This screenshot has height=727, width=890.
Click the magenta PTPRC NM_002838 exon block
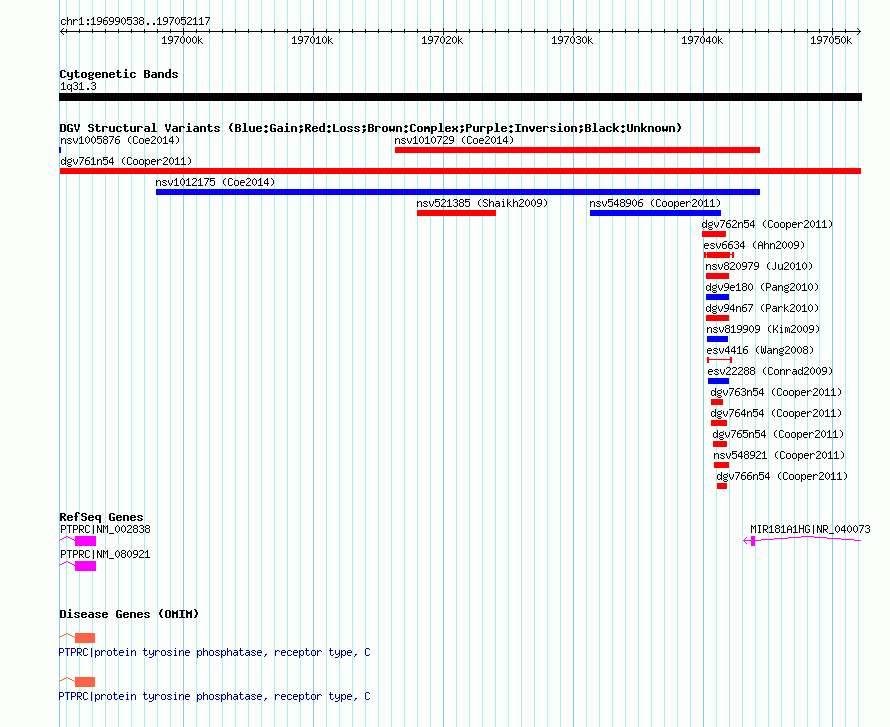coord(85,541)
